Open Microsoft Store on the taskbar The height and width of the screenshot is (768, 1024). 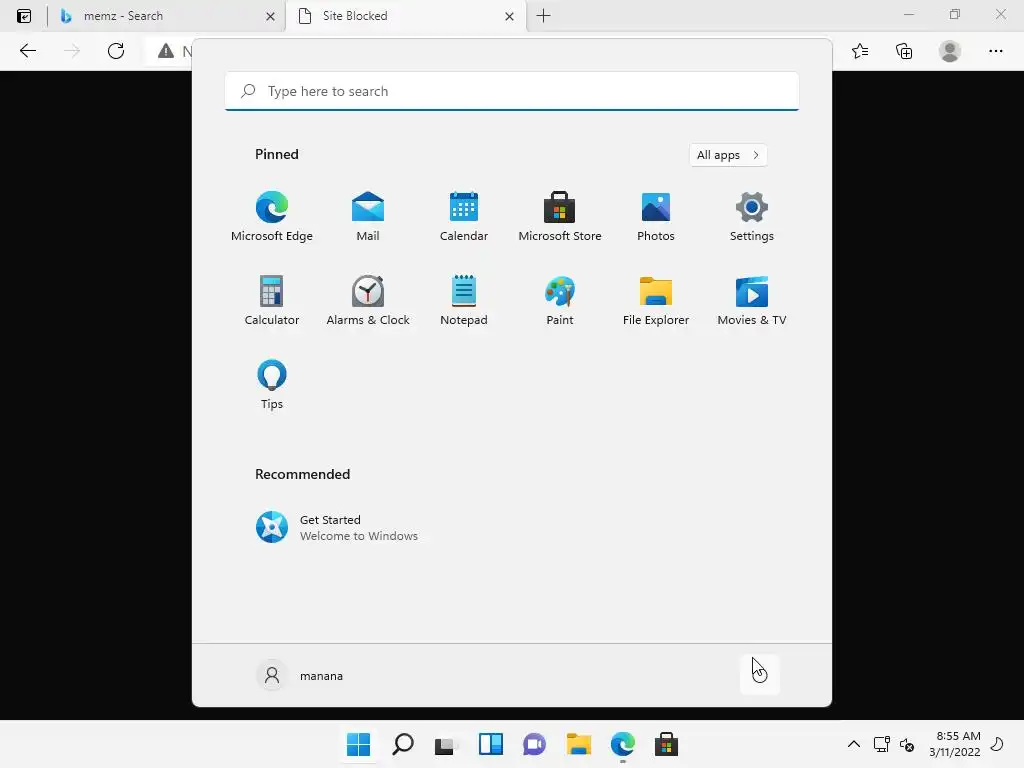point(666,744)
